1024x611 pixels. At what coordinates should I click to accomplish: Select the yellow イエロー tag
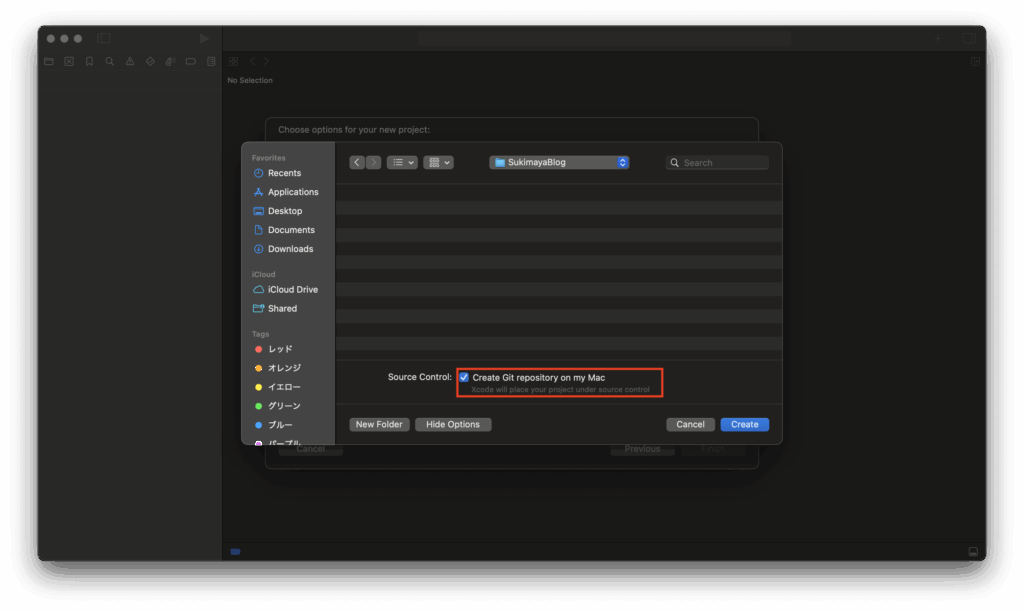coord(278,387)
